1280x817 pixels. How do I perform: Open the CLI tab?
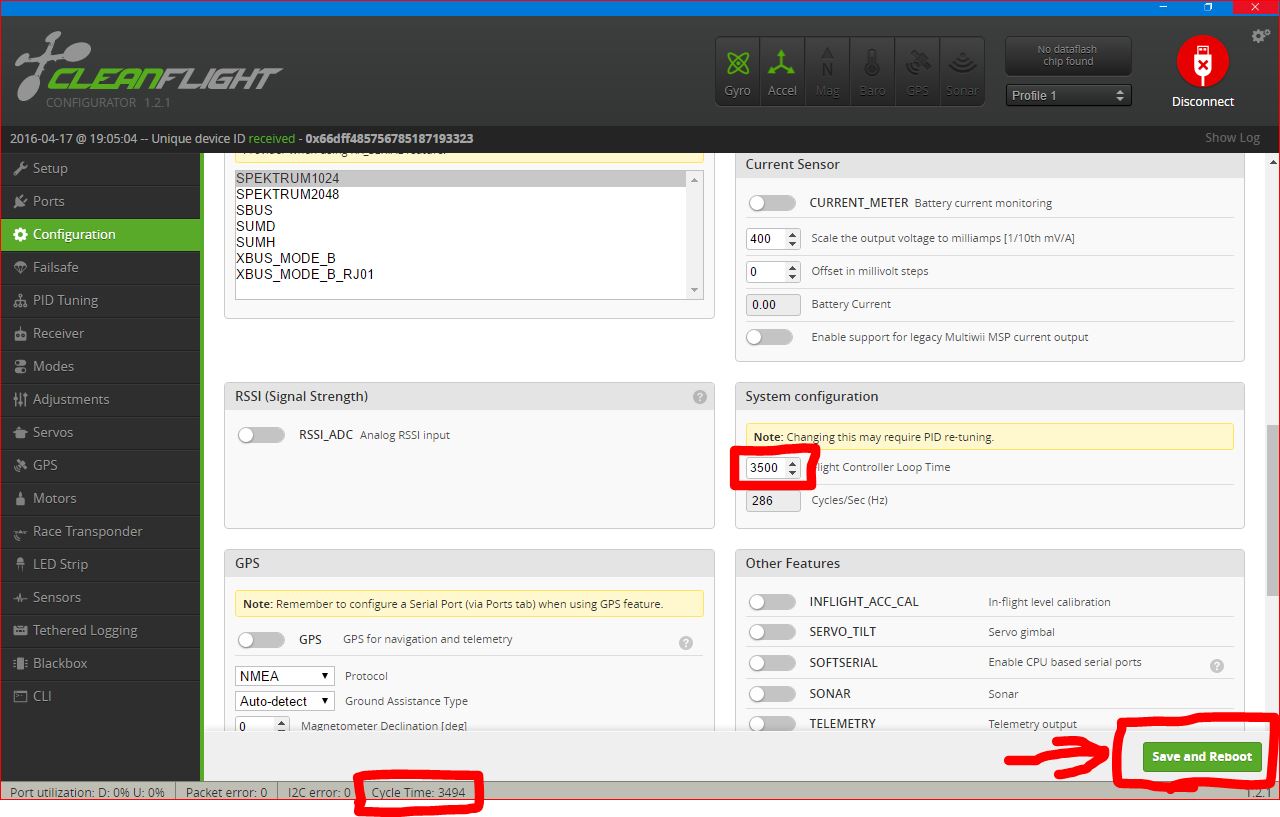click(x=100, y=696)
